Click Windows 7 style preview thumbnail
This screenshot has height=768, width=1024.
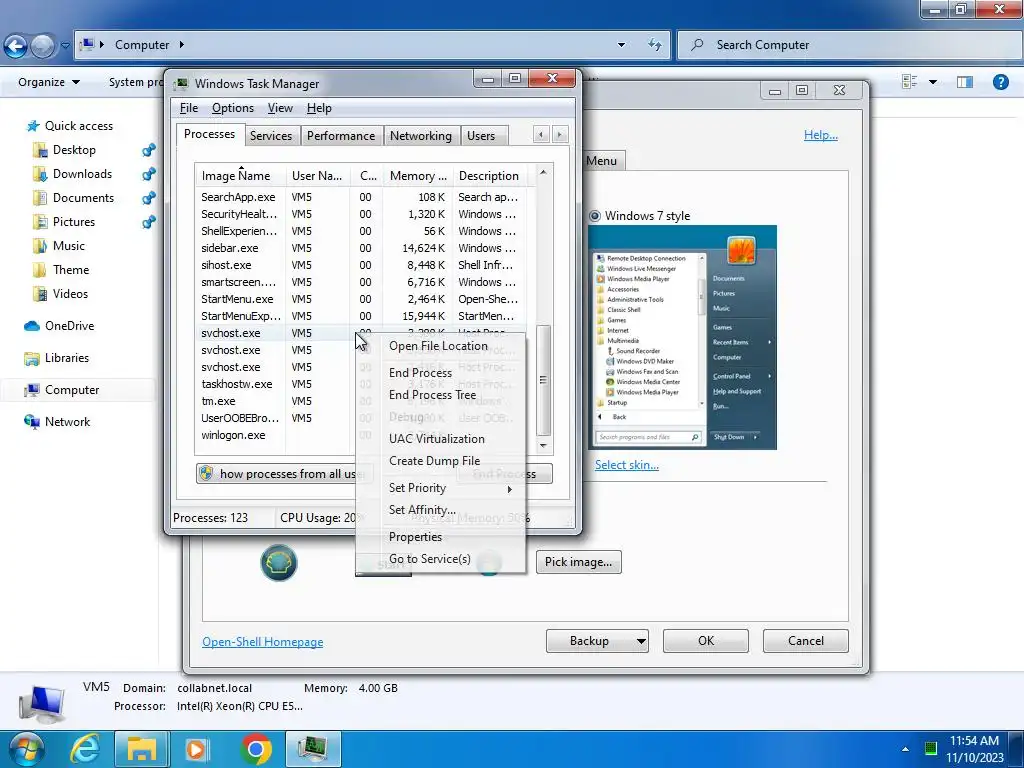[x=682, y=337]
